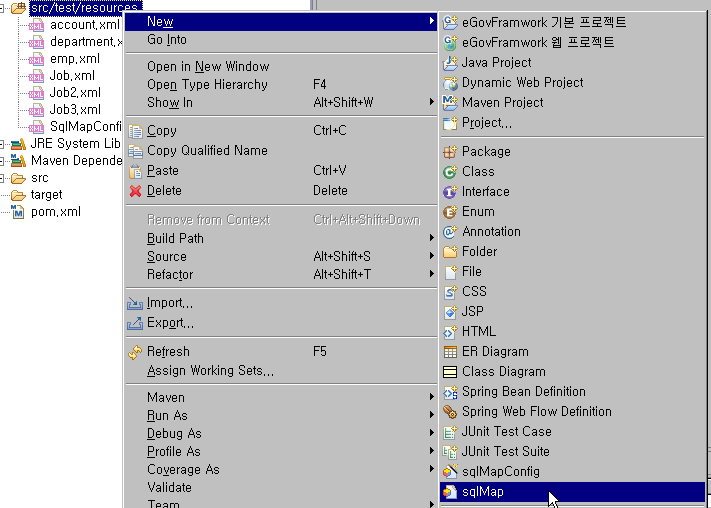
Task: Select pom.xml in the project tree
Action: (x=55, y=212)
